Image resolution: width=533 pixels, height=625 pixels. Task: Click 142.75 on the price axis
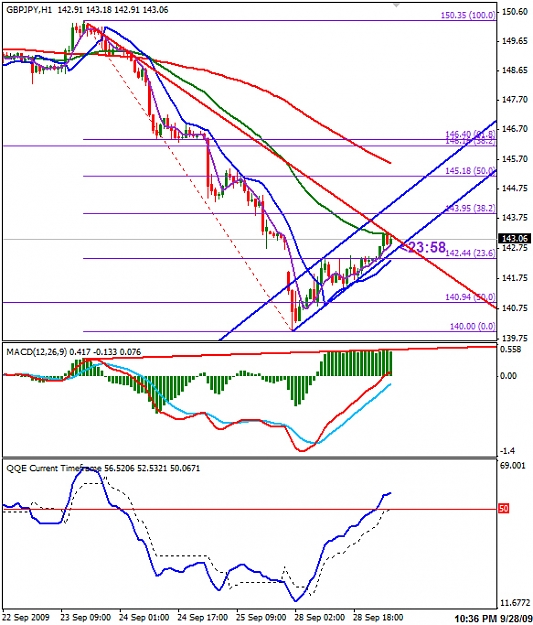pyautogui.click(x=515, y=248)
